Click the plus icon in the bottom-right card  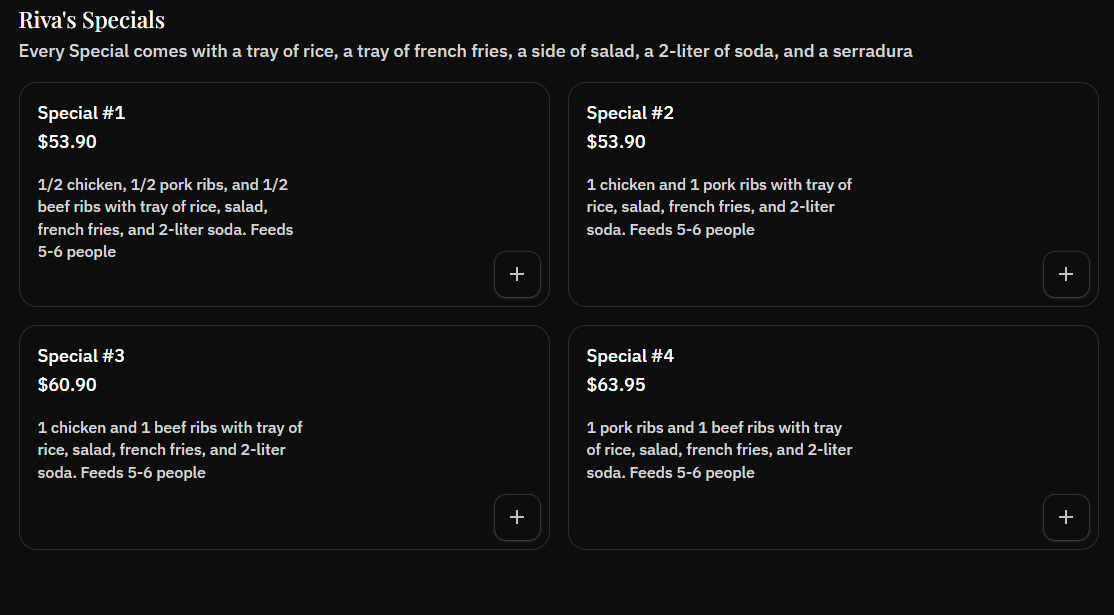(x=1066, y=517)
